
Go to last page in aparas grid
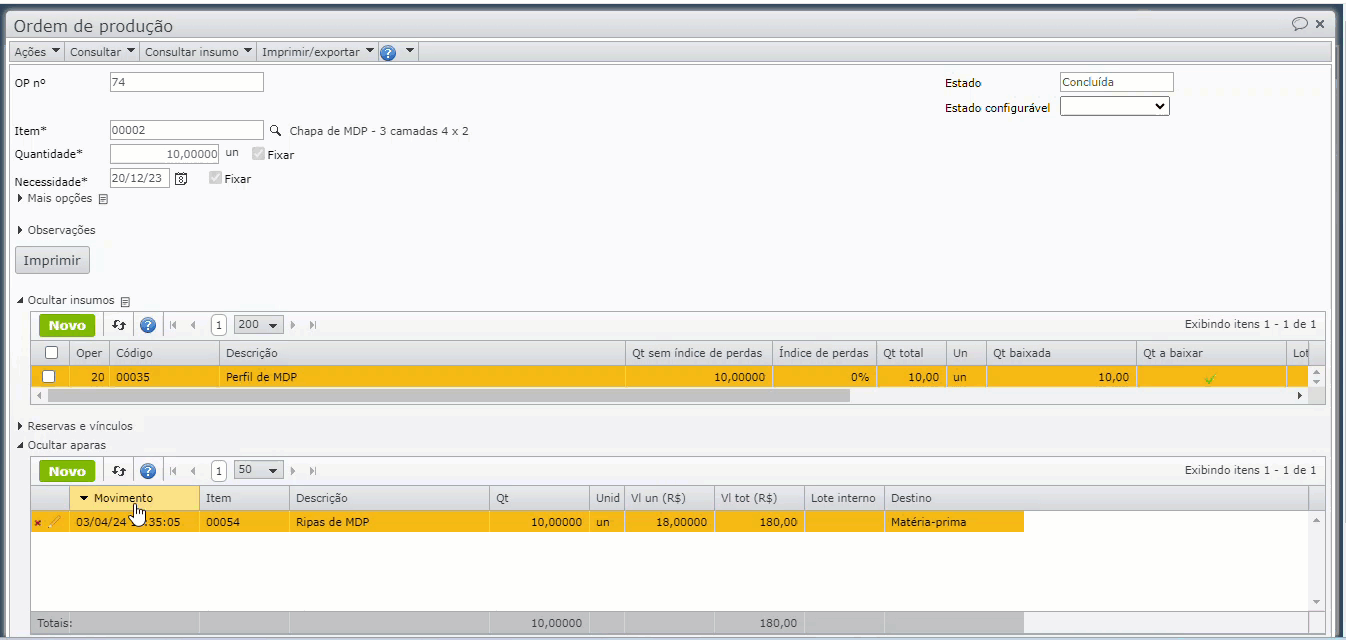point(313,471)
